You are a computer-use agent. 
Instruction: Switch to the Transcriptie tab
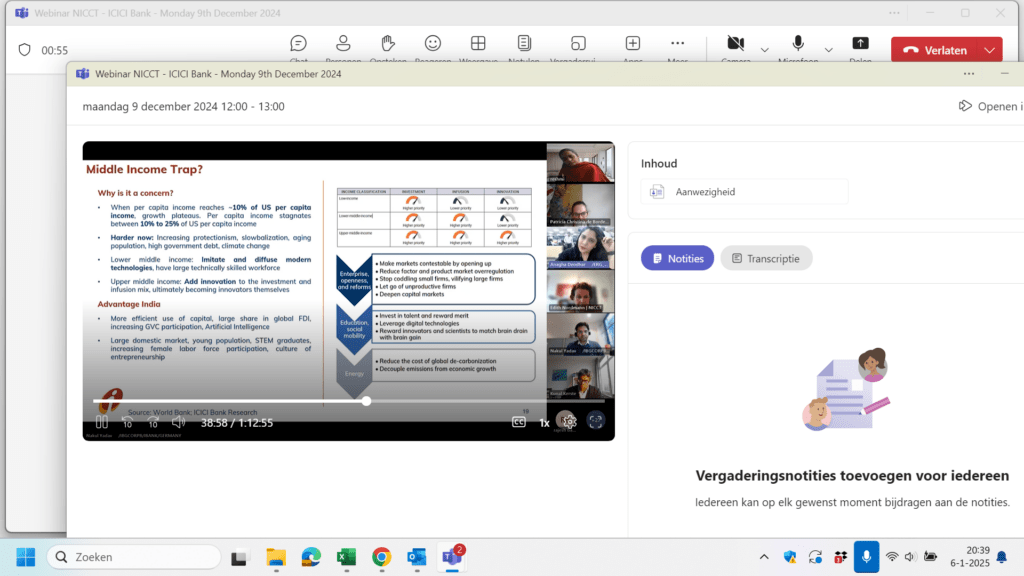click(766, 258)
